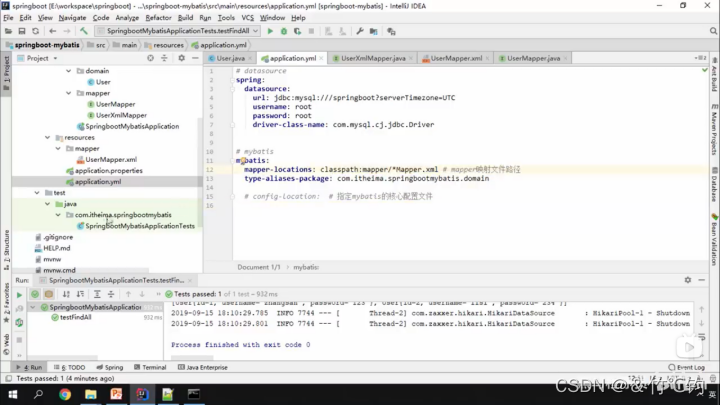This screenshot has width=720, height=405.
Task: Collapse the mapper package under main
Action: pyautogui.click(x=68, y=93)
